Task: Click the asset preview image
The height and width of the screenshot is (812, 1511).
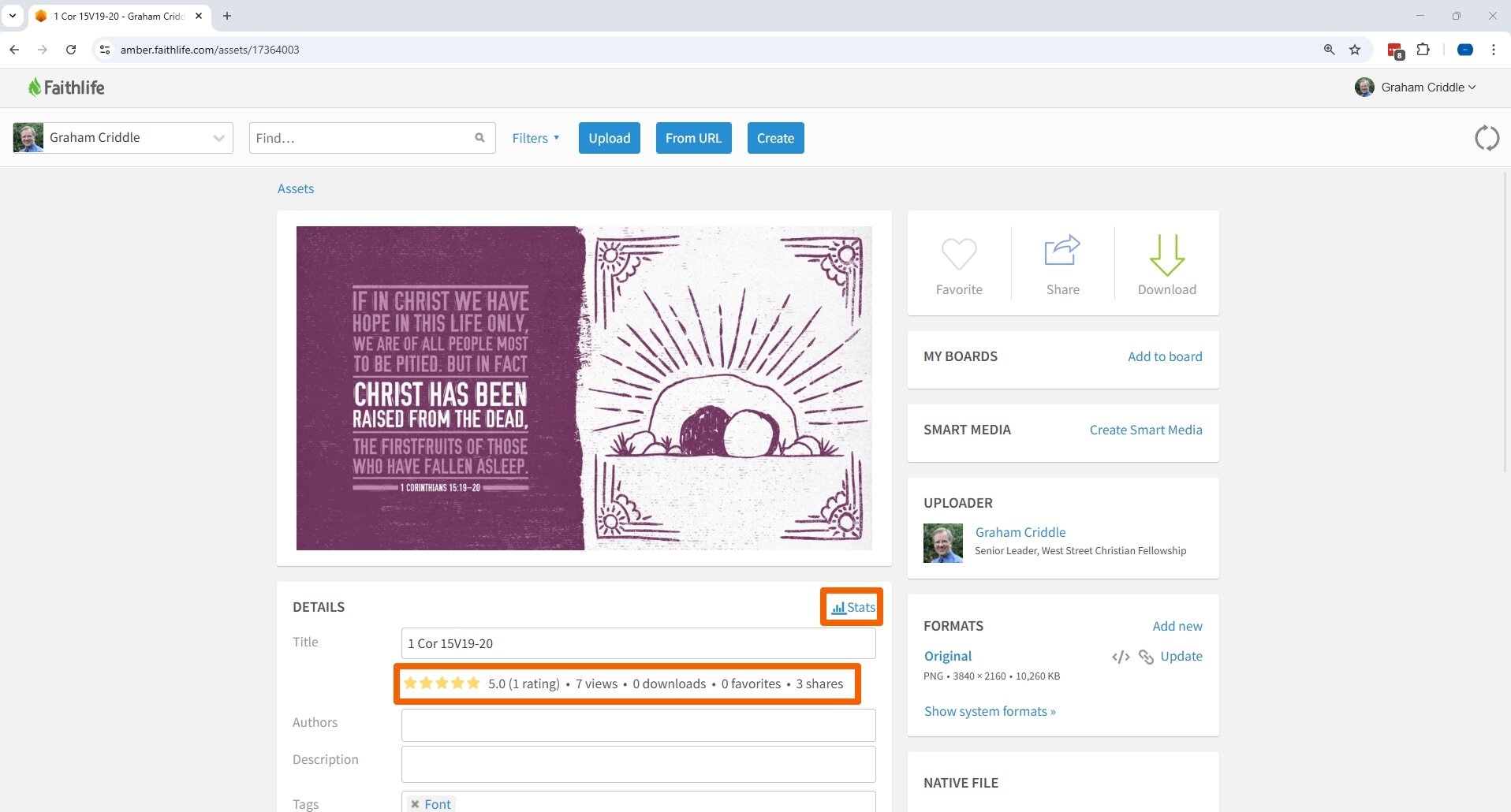Action: (x=584, y=388)
